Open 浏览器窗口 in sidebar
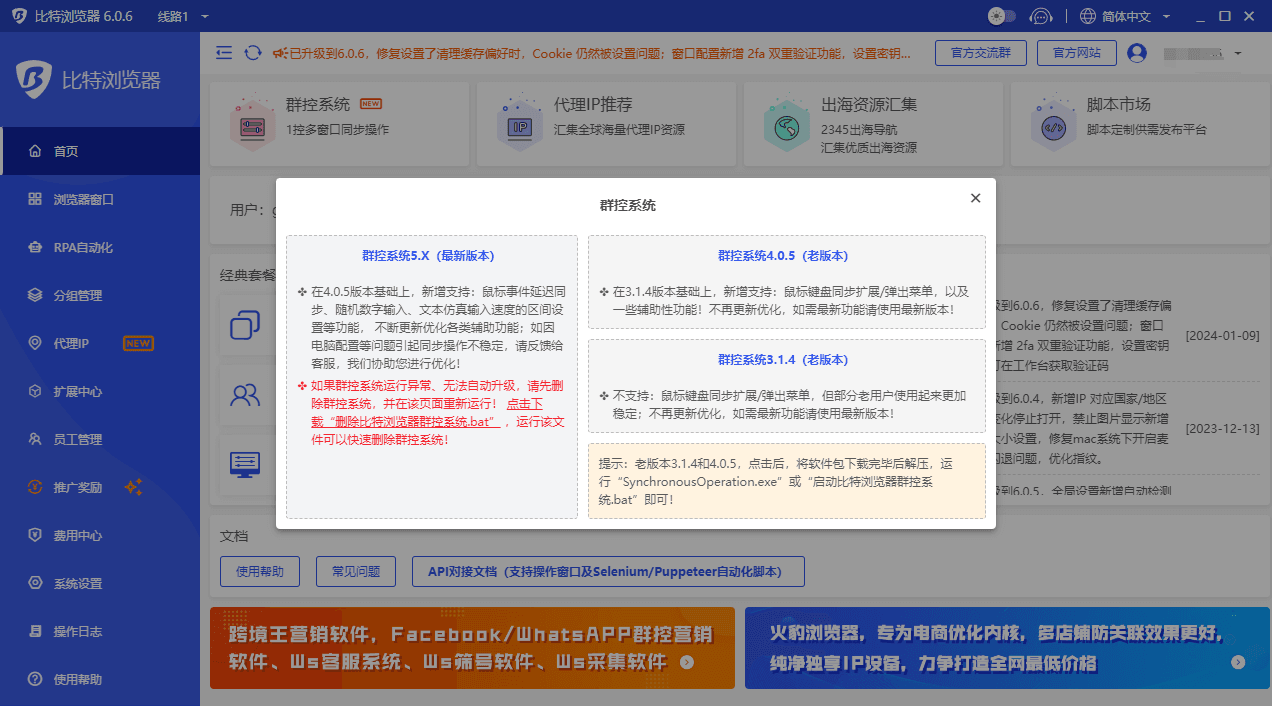Screen dimensions: 1272x706 [100, 199]
